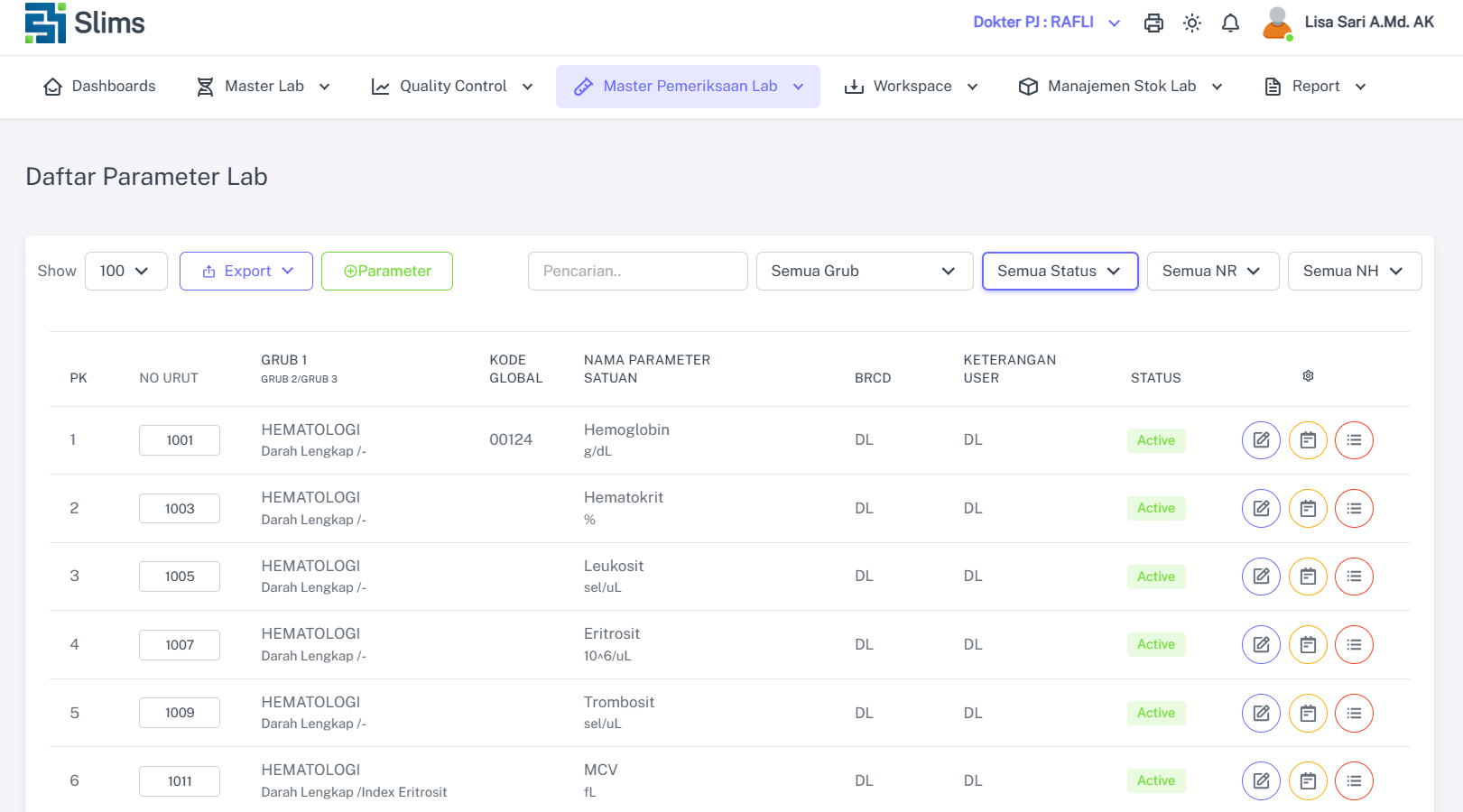This screenshot has height=812, width=1463.
Task: Open list icon for Eritrosit row
Action: (1354, 645)
